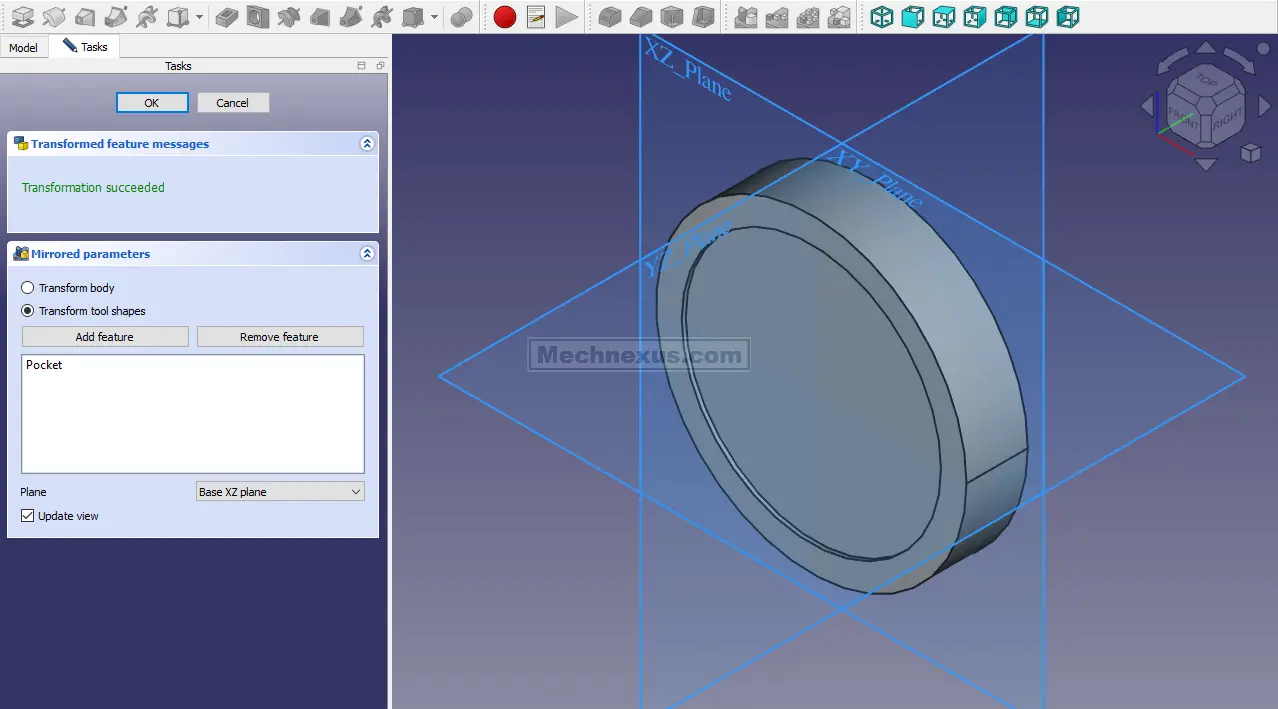The image size is (1278, 709).
Task: Select Pocket in the features list
Action: pyautogui.click(x=44, y=365)
